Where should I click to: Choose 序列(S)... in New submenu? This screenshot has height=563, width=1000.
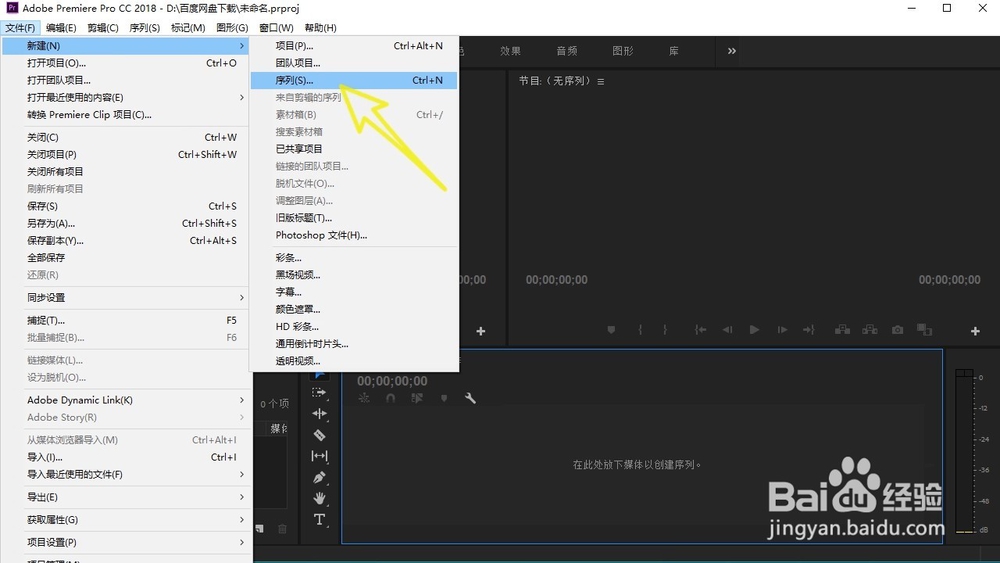click(x=354, y=80)
